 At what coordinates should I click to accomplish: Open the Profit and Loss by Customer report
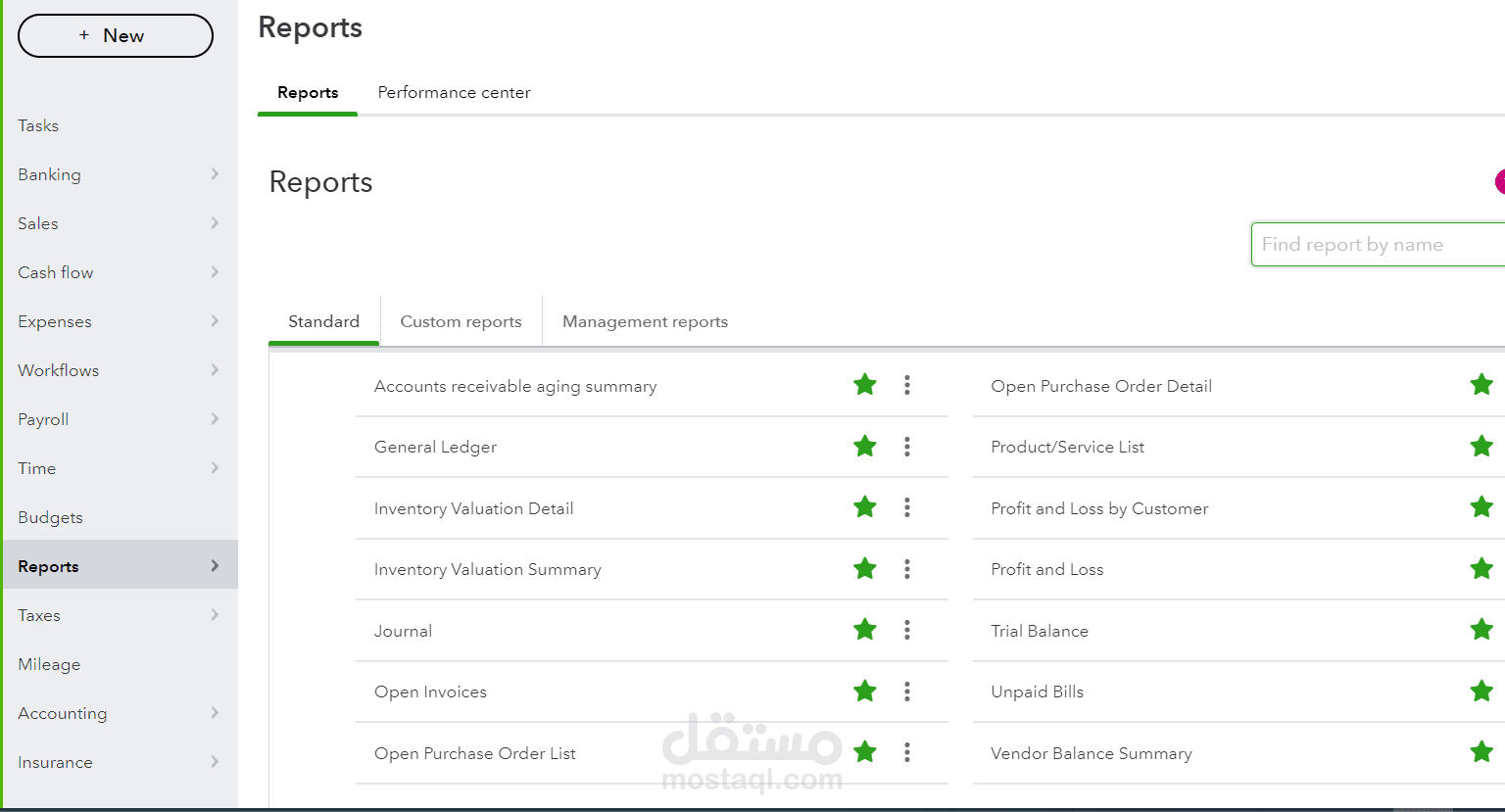coord(1098,508)
